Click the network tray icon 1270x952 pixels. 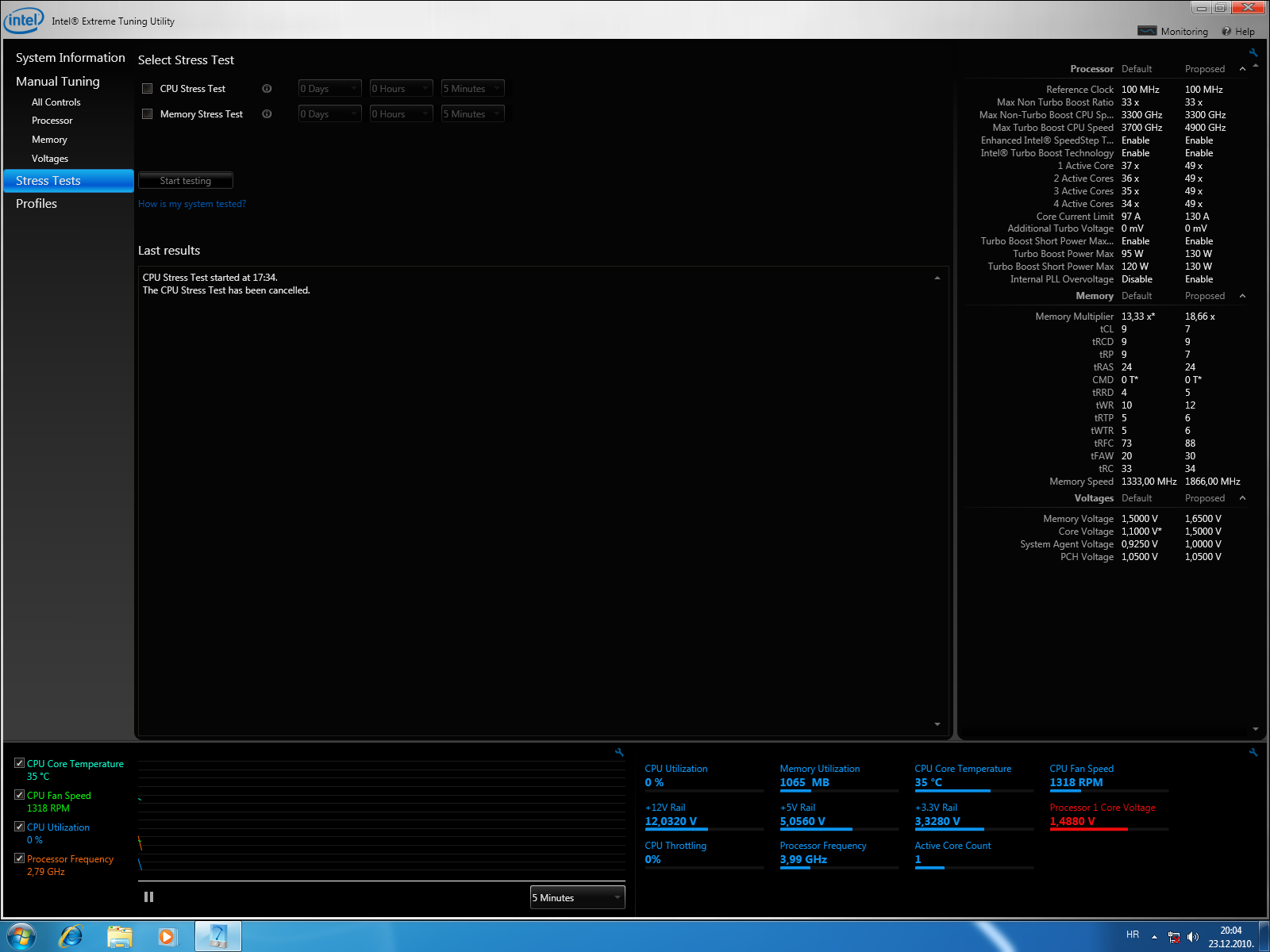1174,937
